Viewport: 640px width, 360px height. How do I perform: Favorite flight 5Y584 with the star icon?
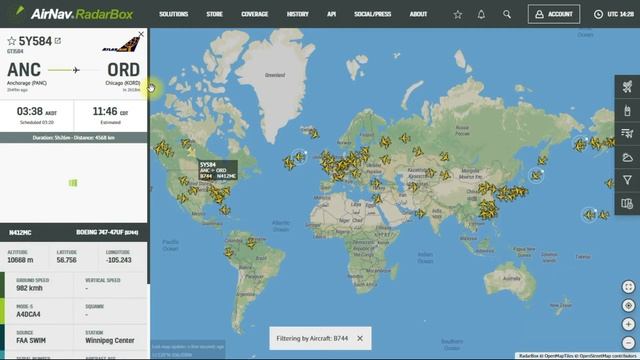click(11, 41)
